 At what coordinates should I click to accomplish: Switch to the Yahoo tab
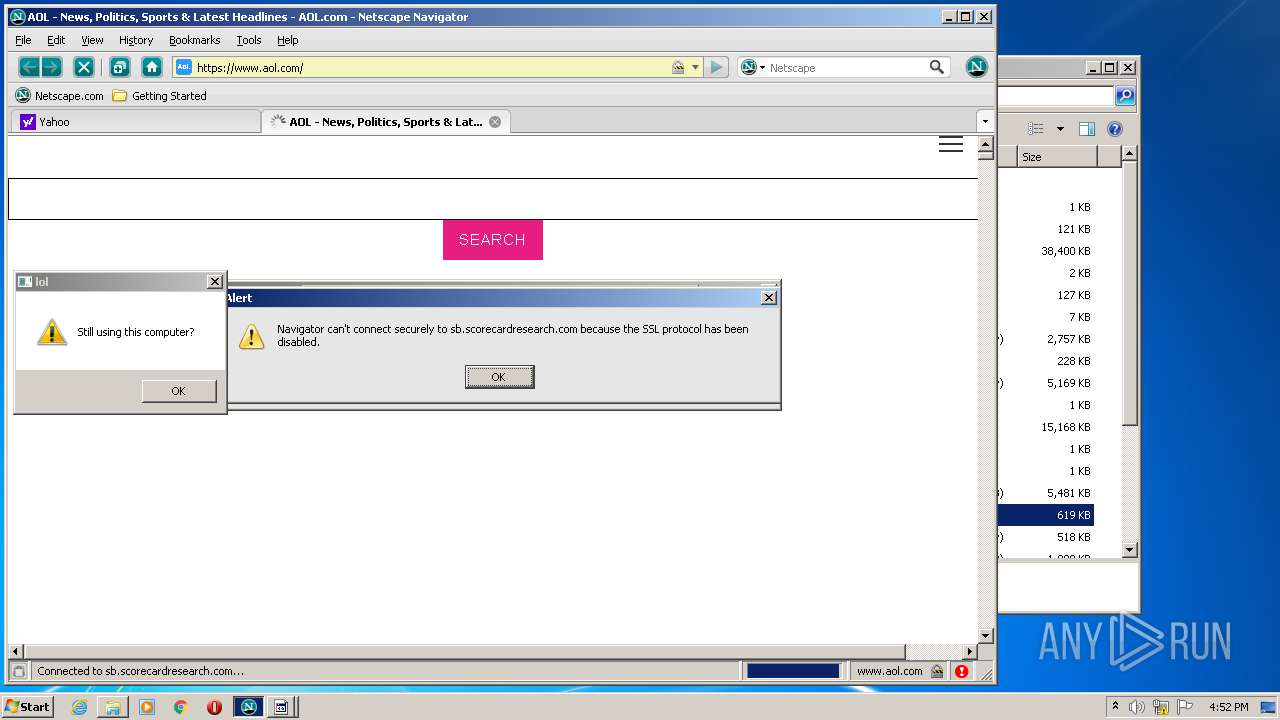136,122
